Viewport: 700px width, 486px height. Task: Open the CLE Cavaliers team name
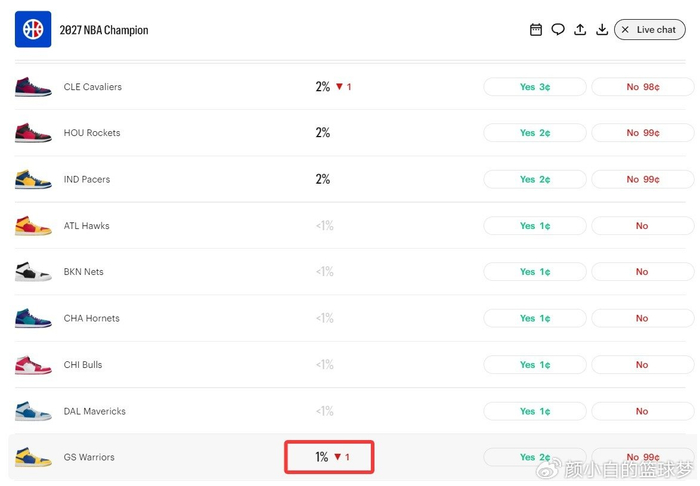pos(92,87)
